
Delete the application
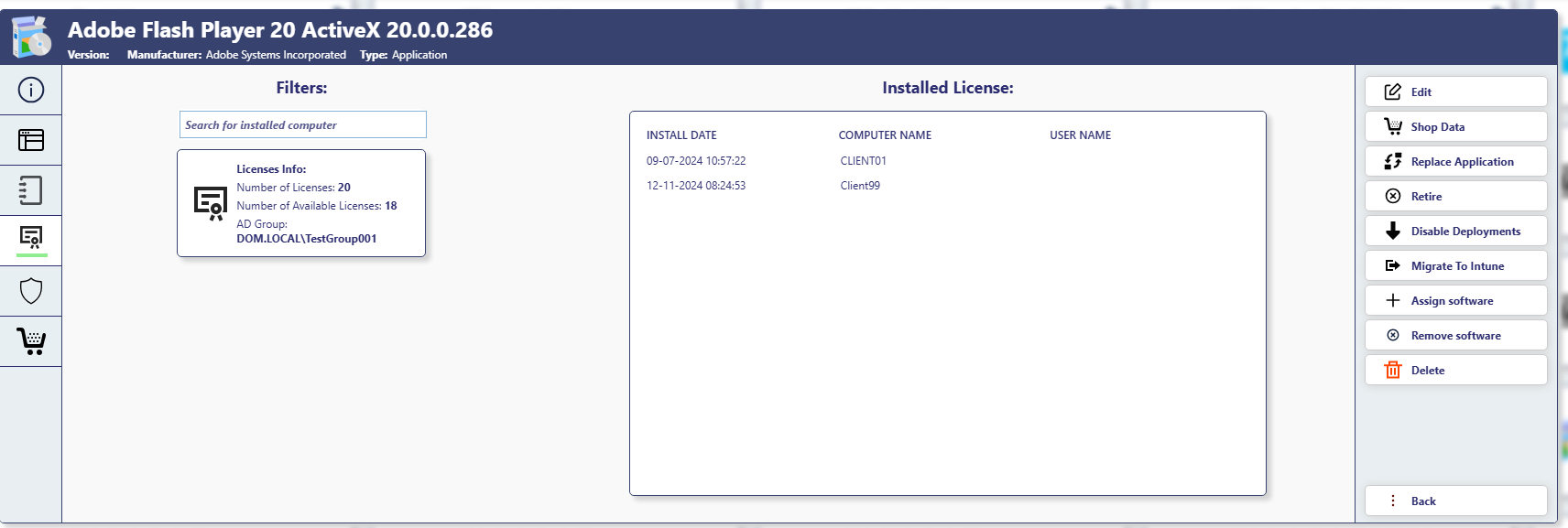pos(1455,370)
